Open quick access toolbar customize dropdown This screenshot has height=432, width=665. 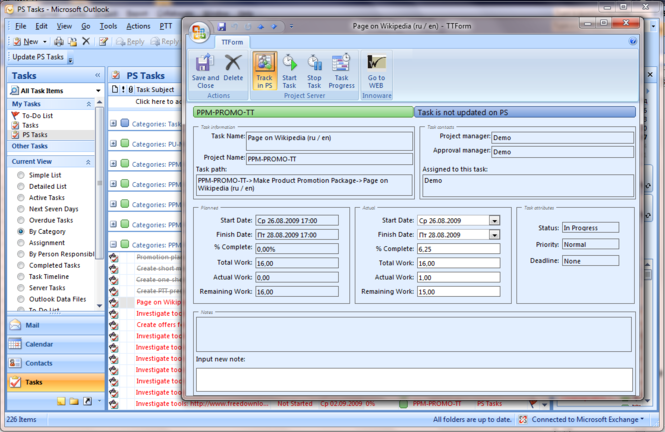[291, 27]
